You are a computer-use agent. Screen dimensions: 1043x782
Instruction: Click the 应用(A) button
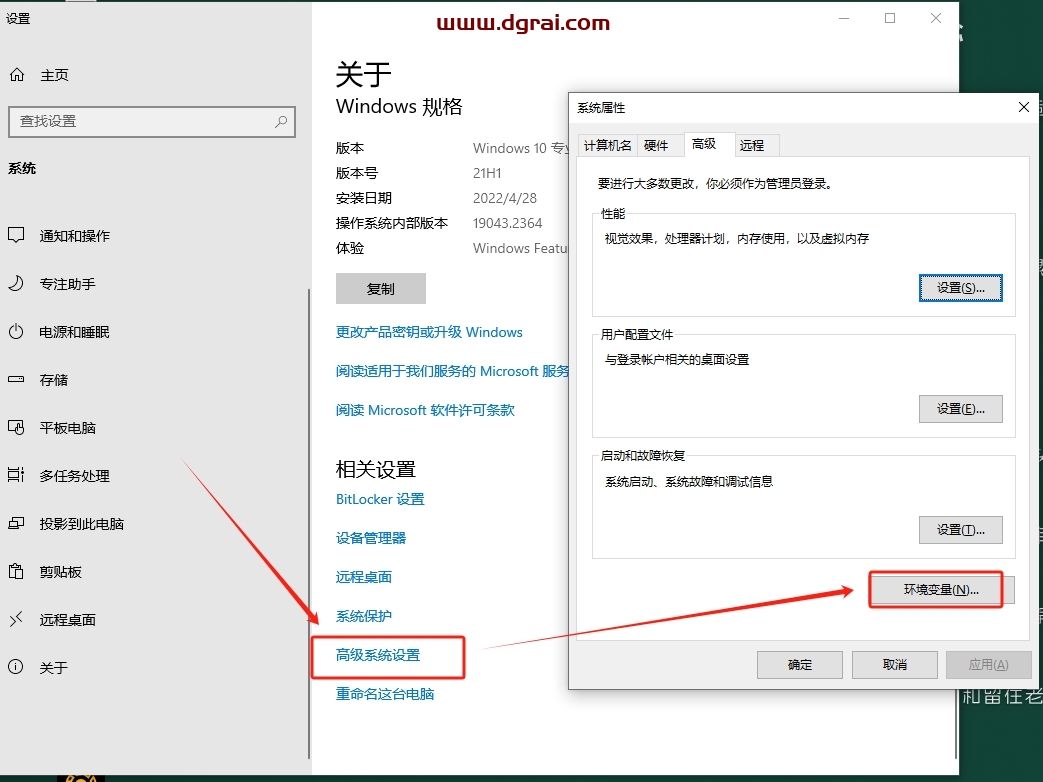point(988,664)
